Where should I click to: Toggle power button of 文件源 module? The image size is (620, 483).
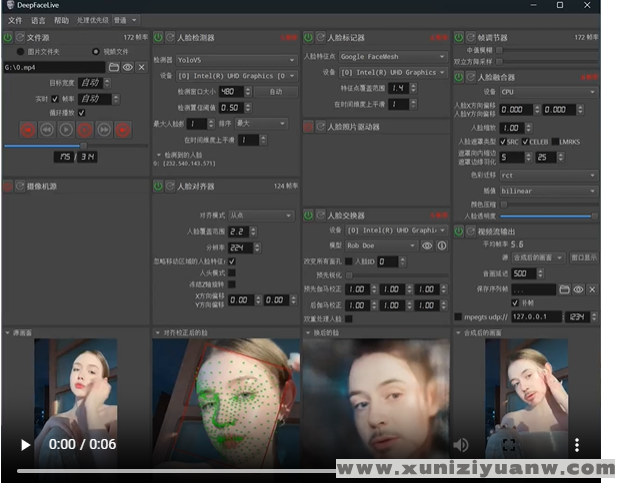click(8, 37)
